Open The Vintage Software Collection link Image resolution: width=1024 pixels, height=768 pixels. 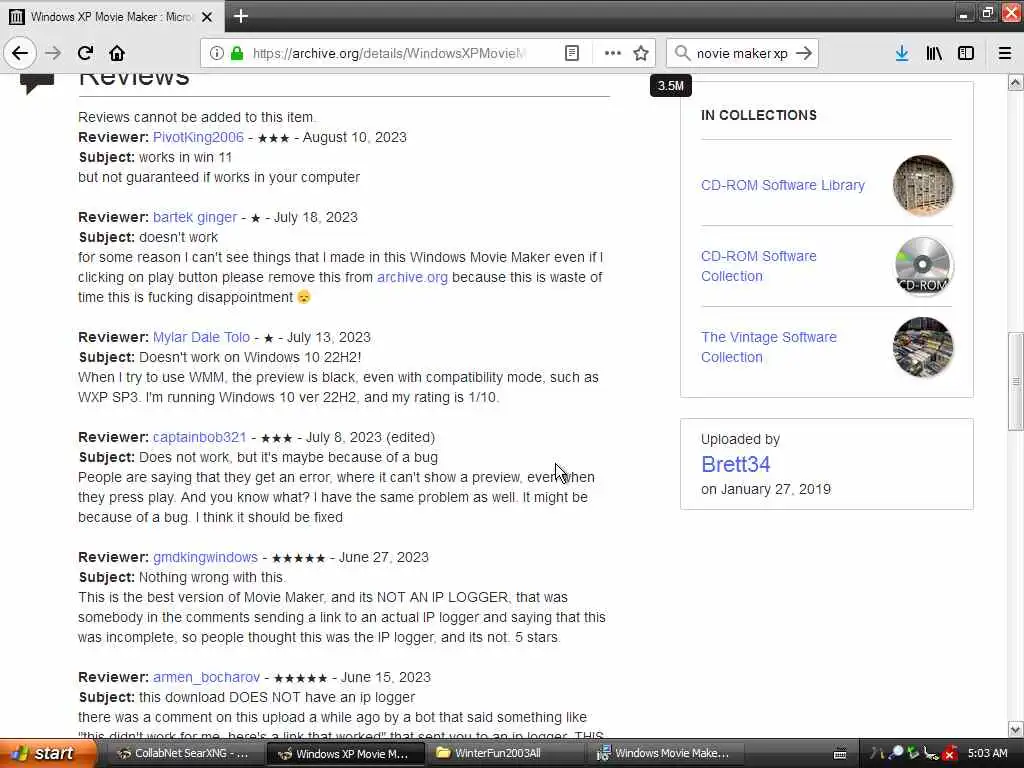click(x=769, y=347)
